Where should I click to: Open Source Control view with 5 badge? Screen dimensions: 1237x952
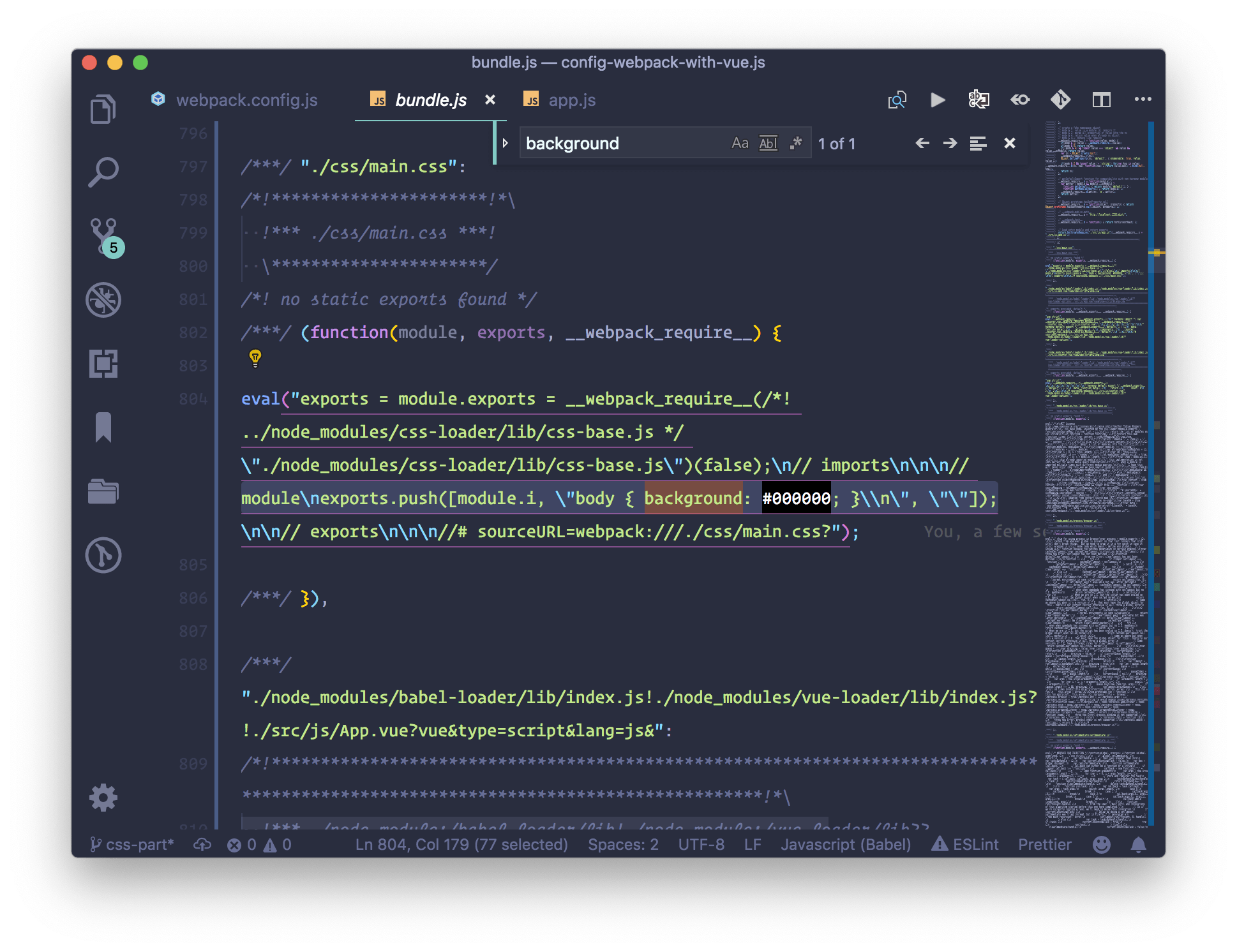(104, 235)
